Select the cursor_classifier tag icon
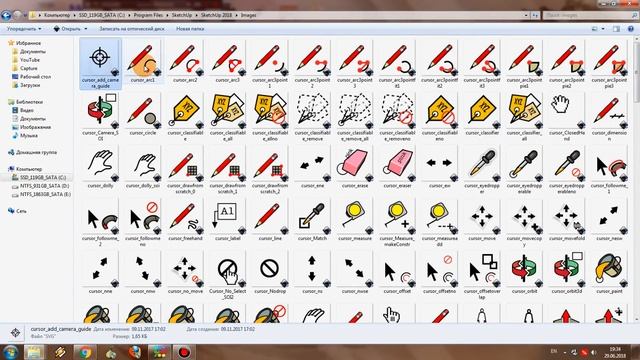The image size is (640, 360). [x=482, y=111]
